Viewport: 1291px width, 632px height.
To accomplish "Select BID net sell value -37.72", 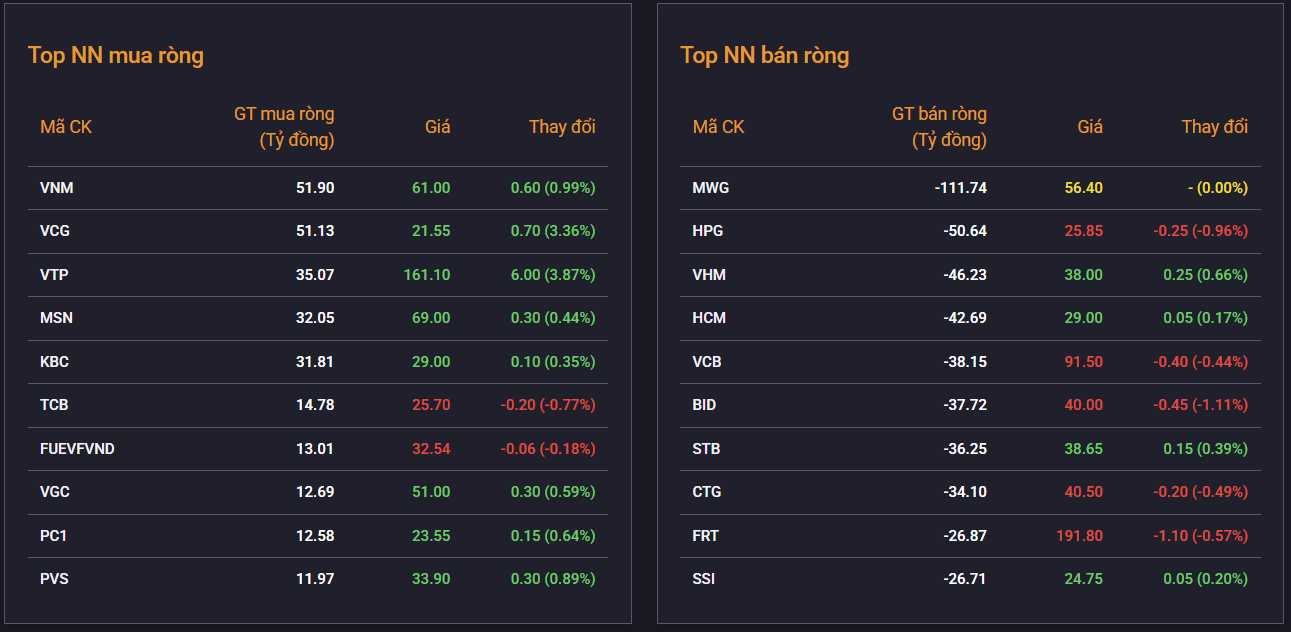I will click(965, 405).
